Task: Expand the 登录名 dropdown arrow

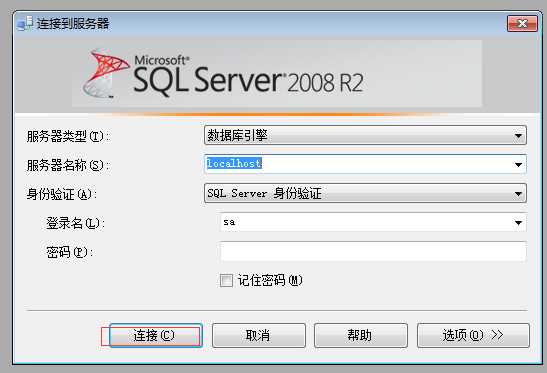Action: (518, 223)
